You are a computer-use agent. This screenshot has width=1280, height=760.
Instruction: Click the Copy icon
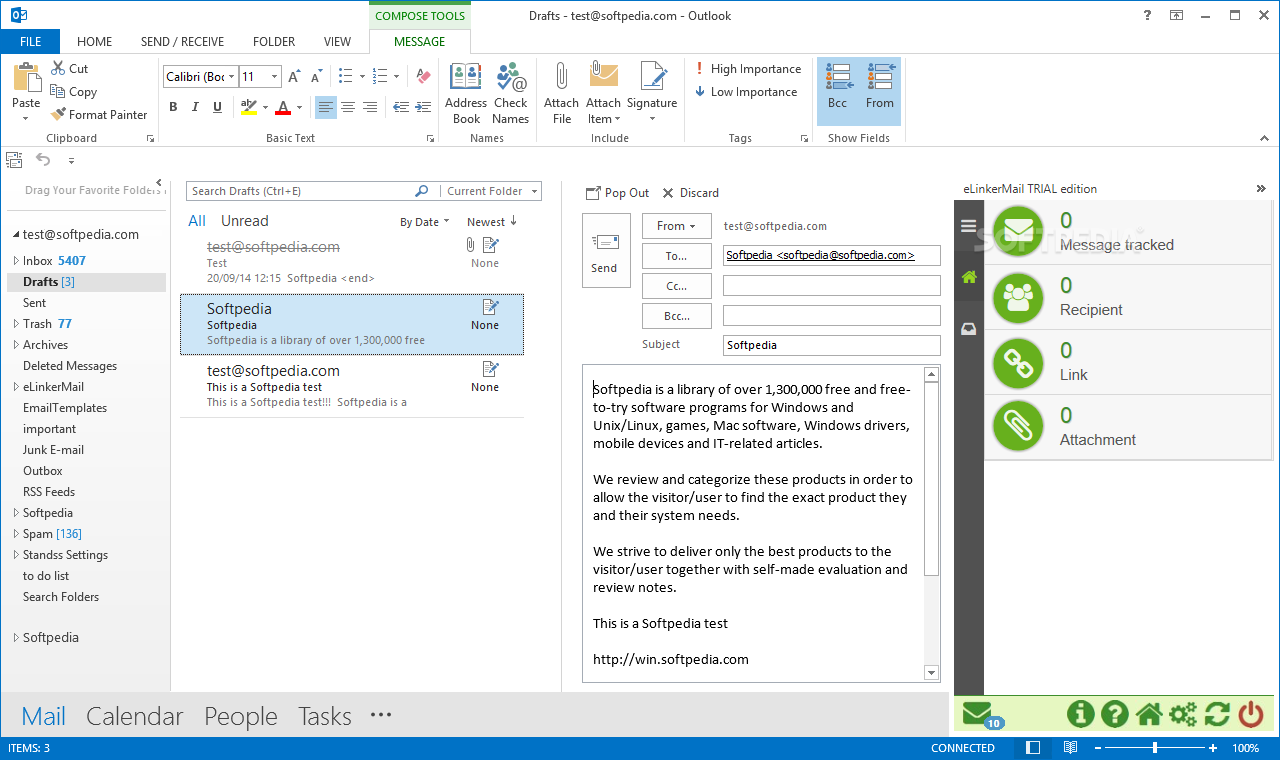pyautogui.click(x=58, y=91)
